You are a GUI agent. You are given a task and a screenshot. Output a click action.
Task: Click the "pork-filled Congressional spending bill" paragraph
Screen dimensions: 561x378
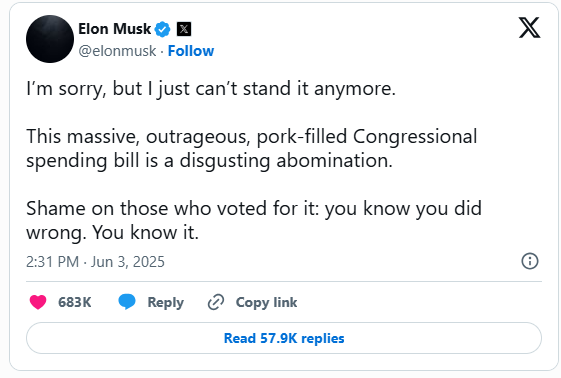pyautogui.click(x=252, y=148)
